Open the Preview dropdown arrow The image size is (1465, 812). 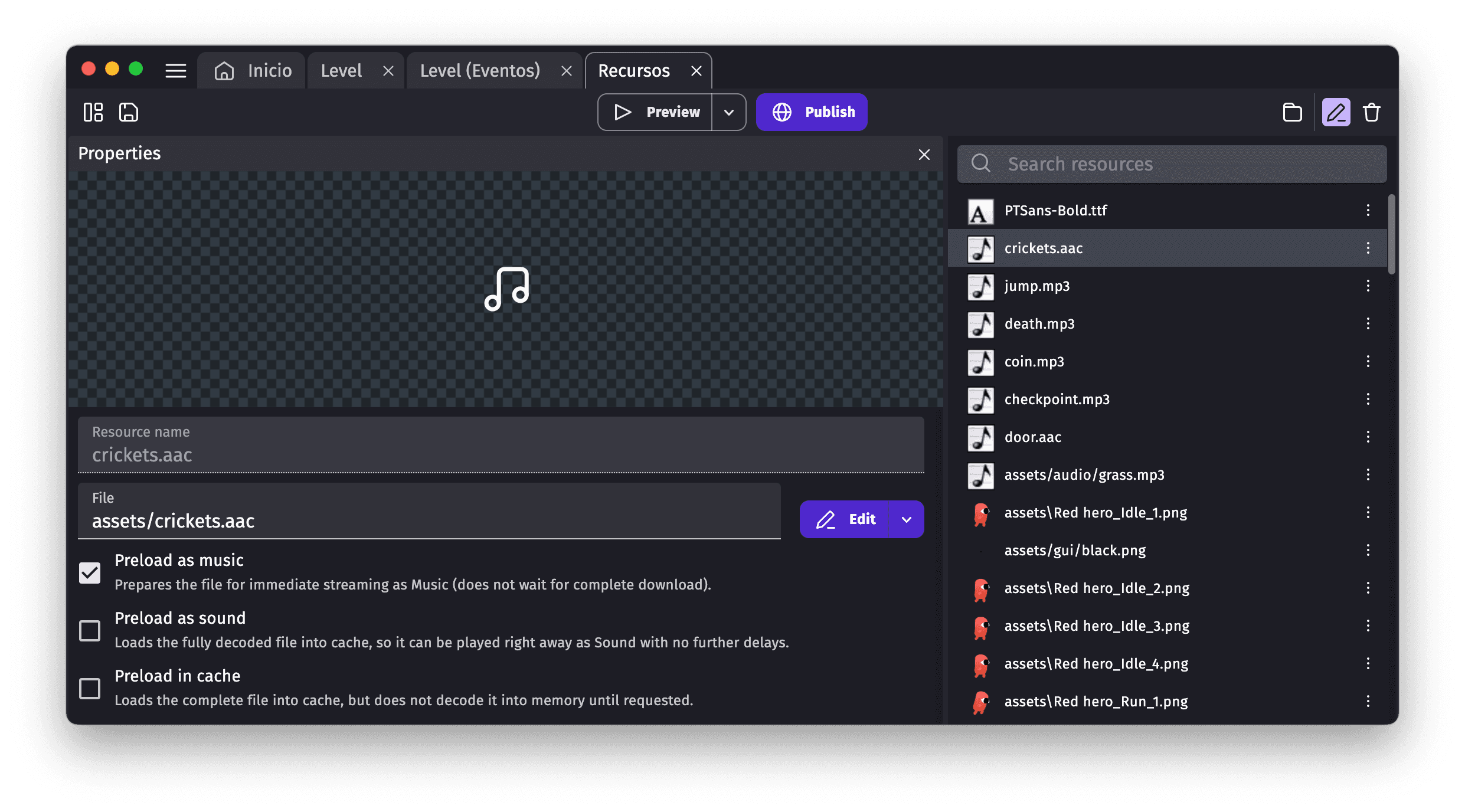click(x=729, y=112)
